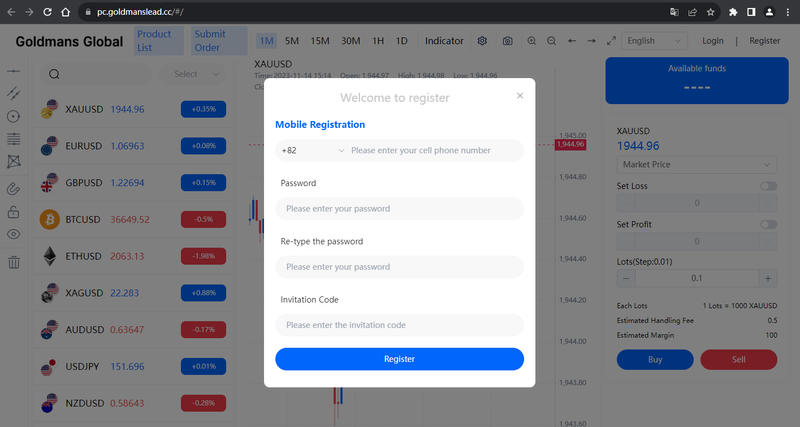Select the Fibonacci lines drawing tool
The height and width of the screenshot is (427, 800).
click(x=14, y=138)
